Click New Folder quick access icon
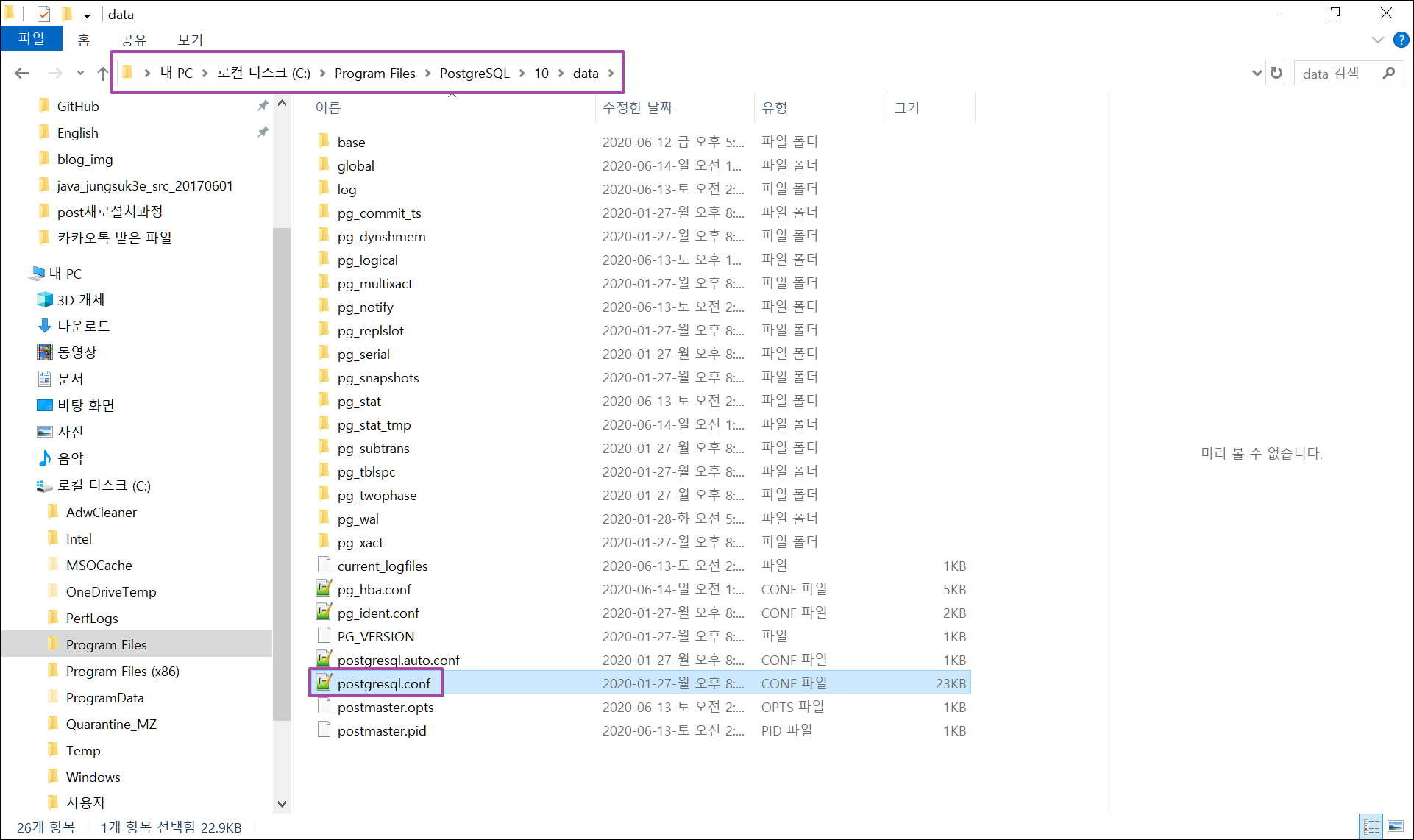Screen dimensions: 1414x840 tap(66, 14)
